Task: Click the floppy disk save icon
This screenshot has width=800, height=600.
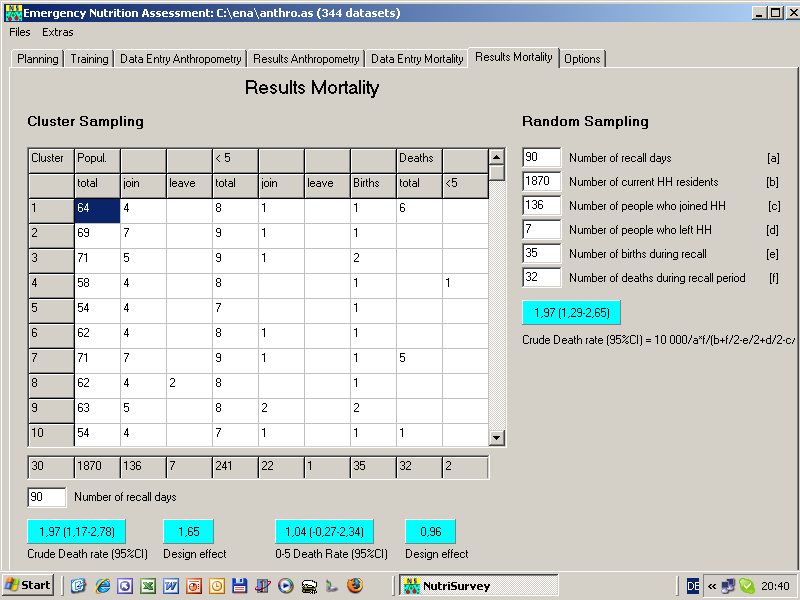Action: (239, 586)
